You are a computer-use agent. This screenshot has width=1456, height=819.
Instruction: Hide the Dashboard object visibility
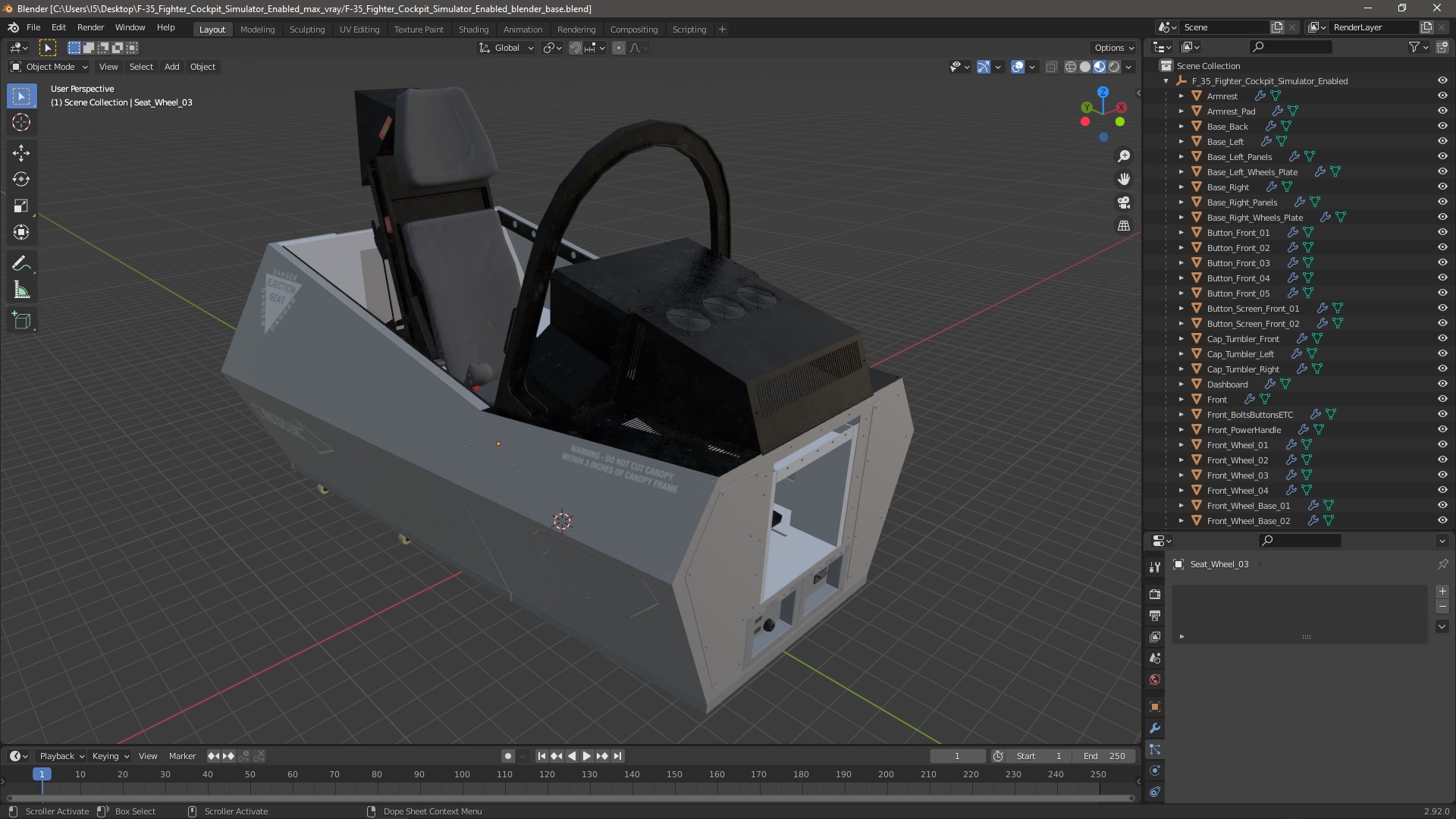coord(1442,384)
